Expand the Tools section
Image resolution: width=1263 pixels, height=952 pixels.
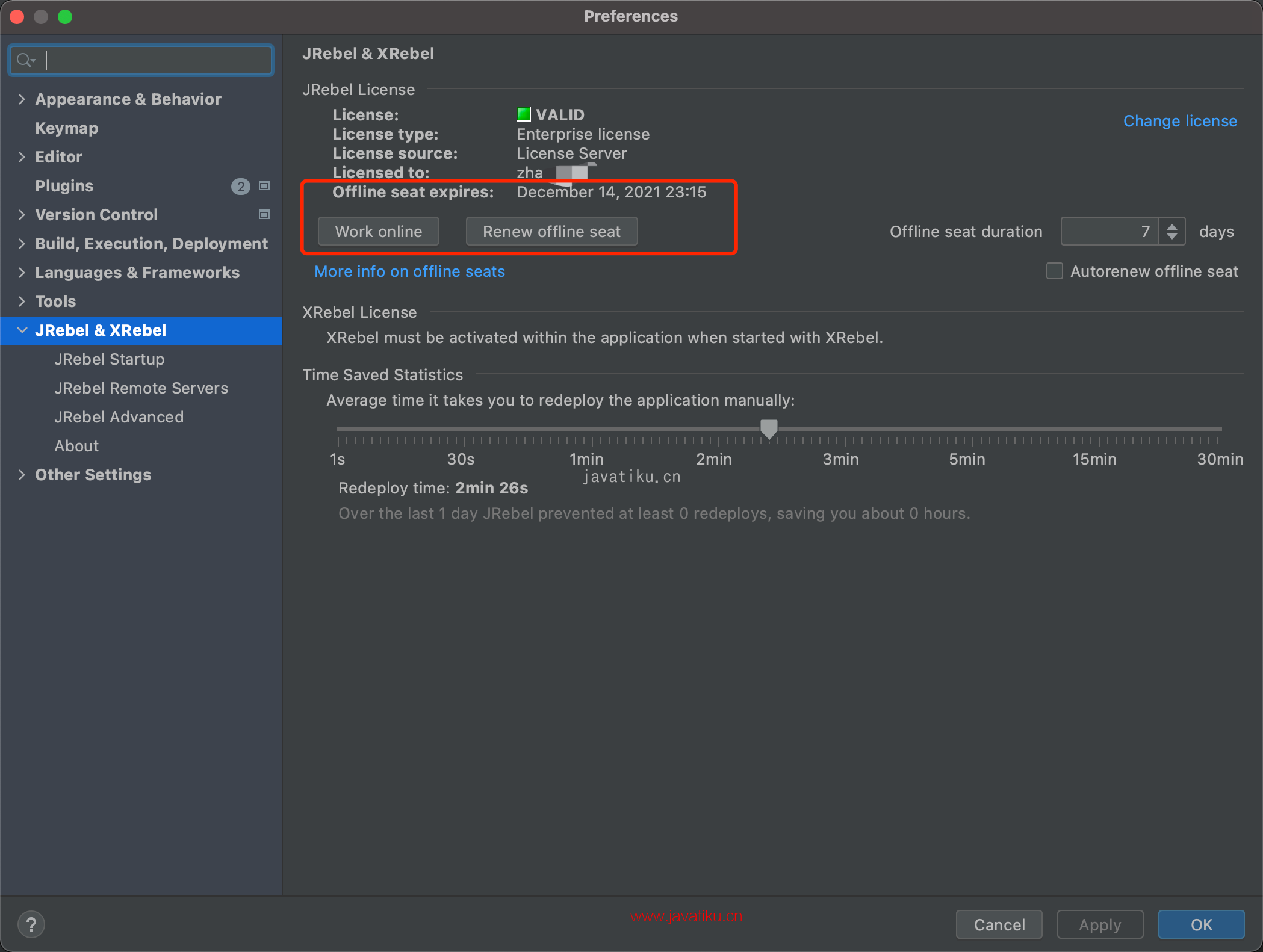point(22,301)
